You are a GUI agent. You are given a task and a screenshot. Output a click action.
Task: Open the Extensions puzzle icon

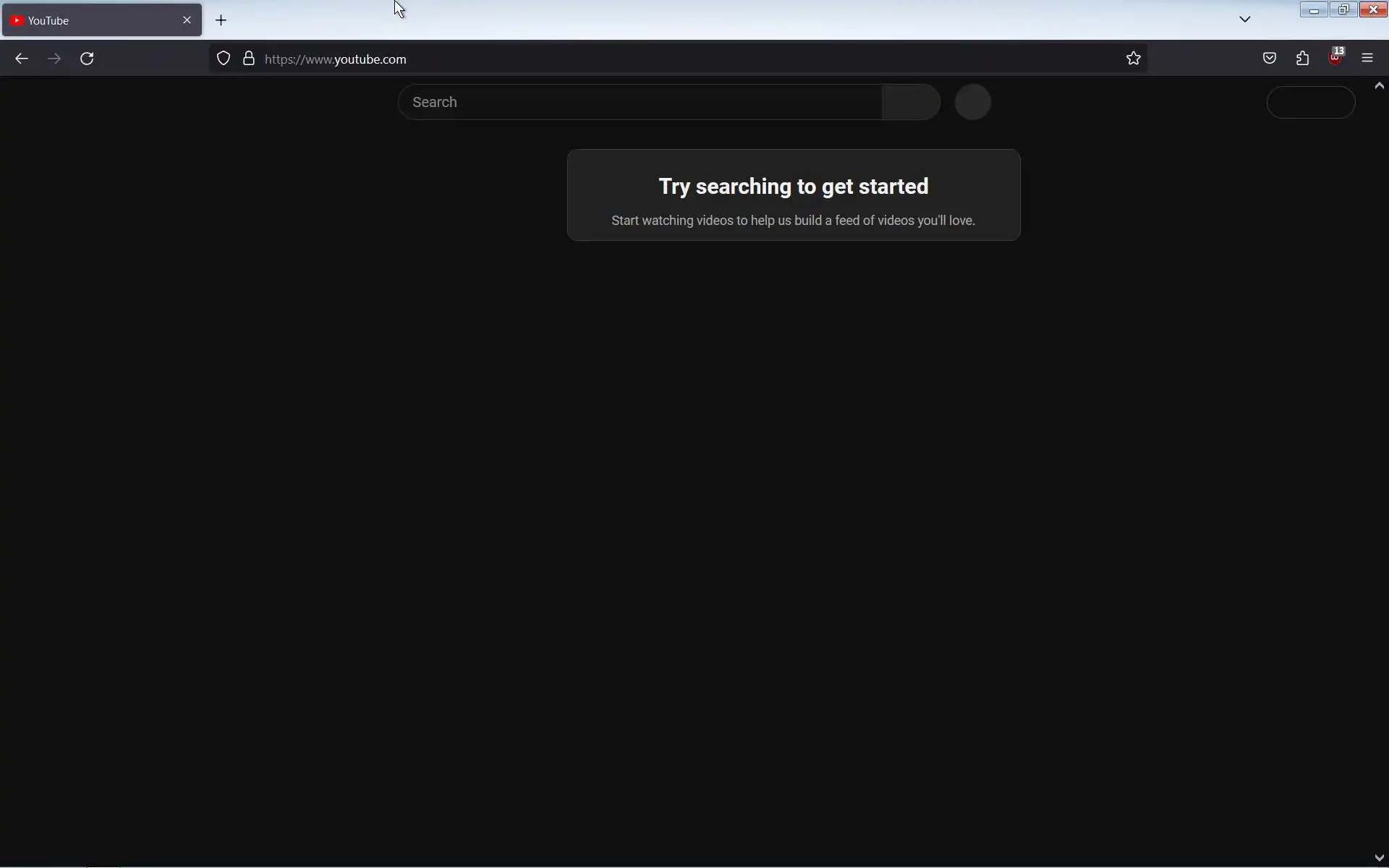pos(1303,59)
